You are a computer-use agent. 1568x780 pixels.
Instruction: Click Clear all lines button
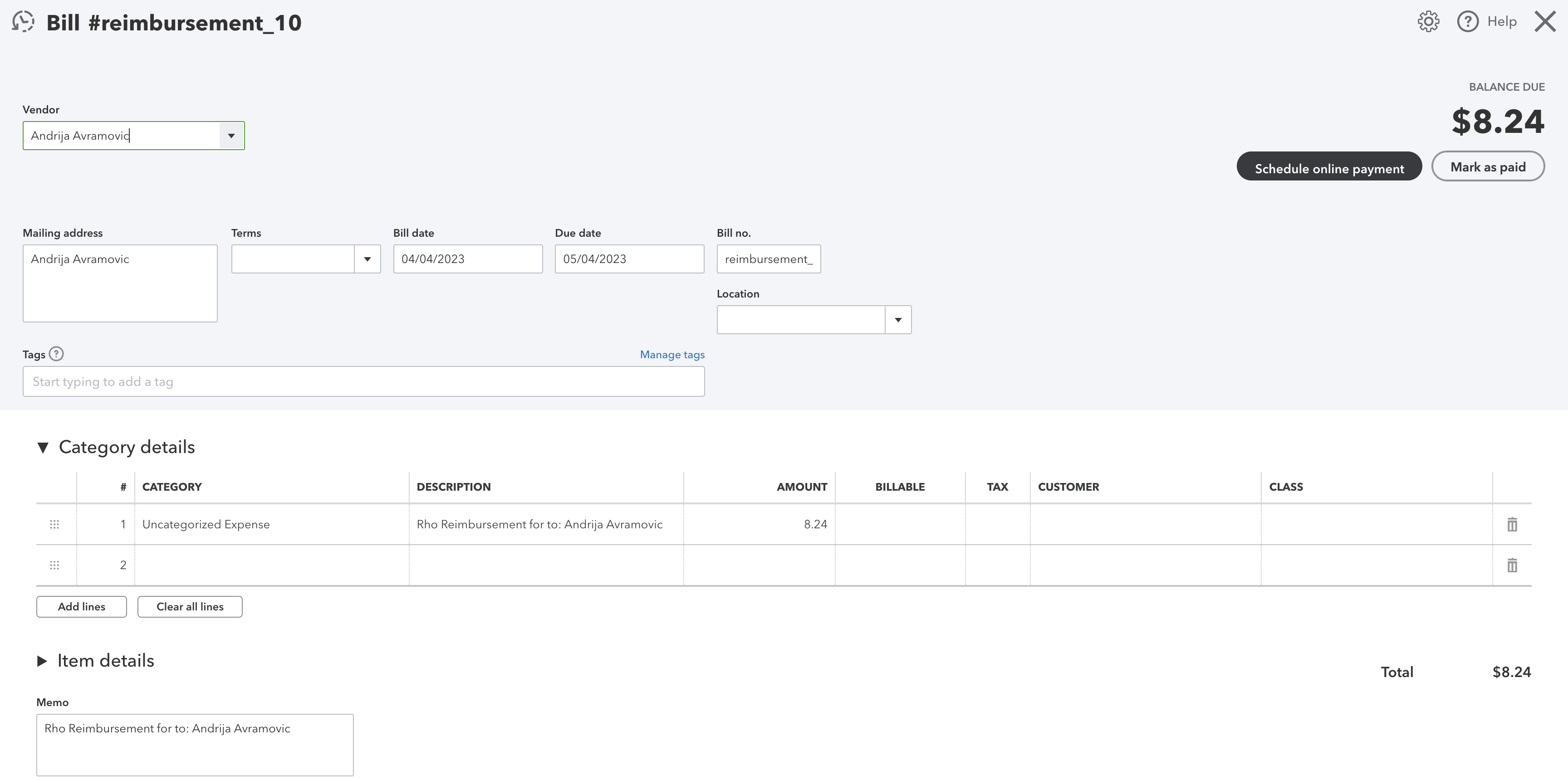click(x=190, y=607)
